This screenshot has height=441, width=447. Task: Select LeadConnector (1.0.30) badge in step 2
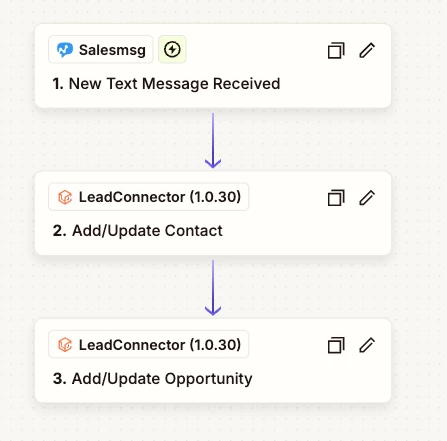[149, 197]
